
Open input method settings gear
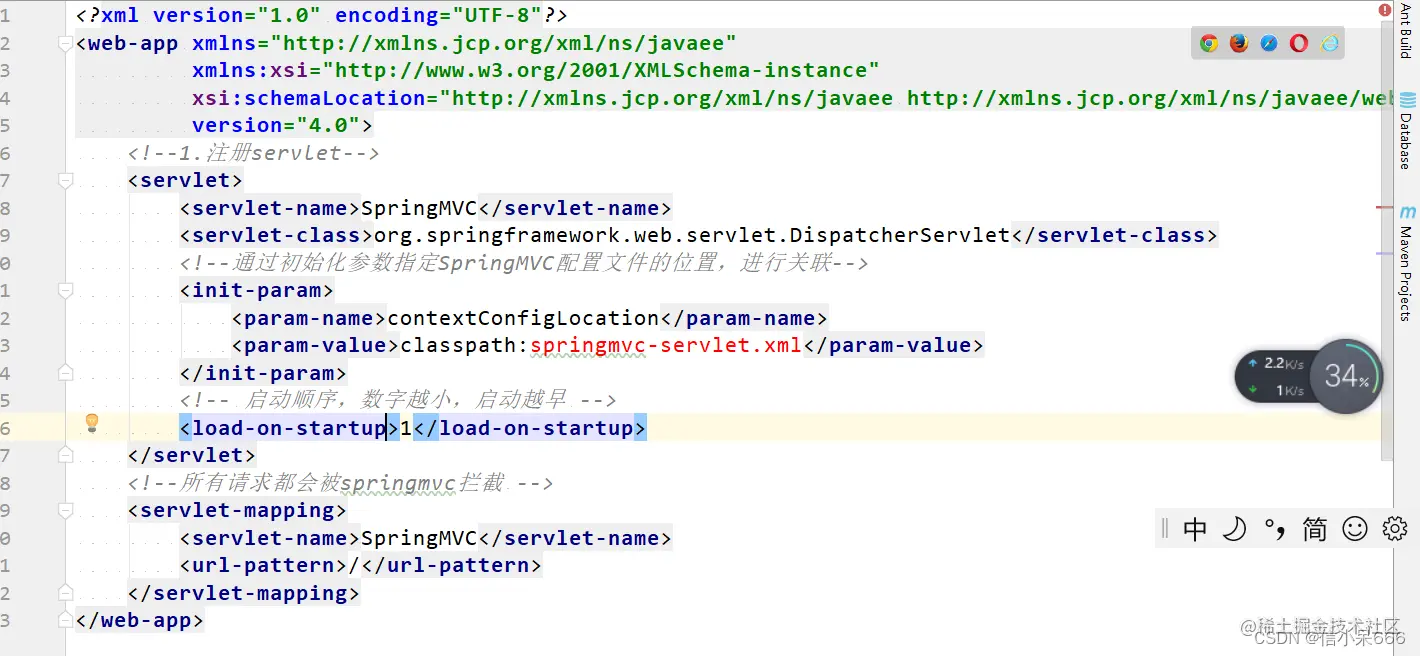(1394, 529)
